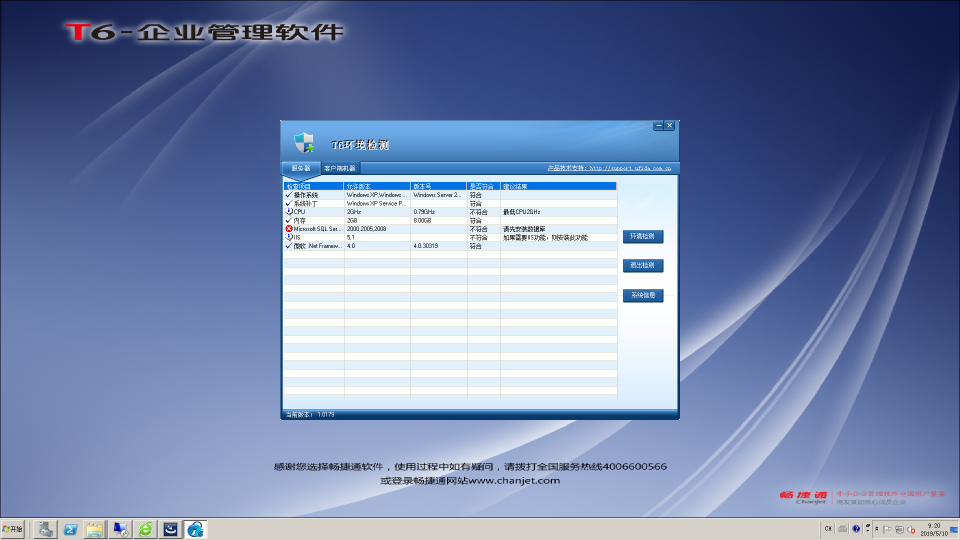Screen dimensions: 960x540
Task: Click the checkmark icon on 内存 row
Action: coord(288,220)
